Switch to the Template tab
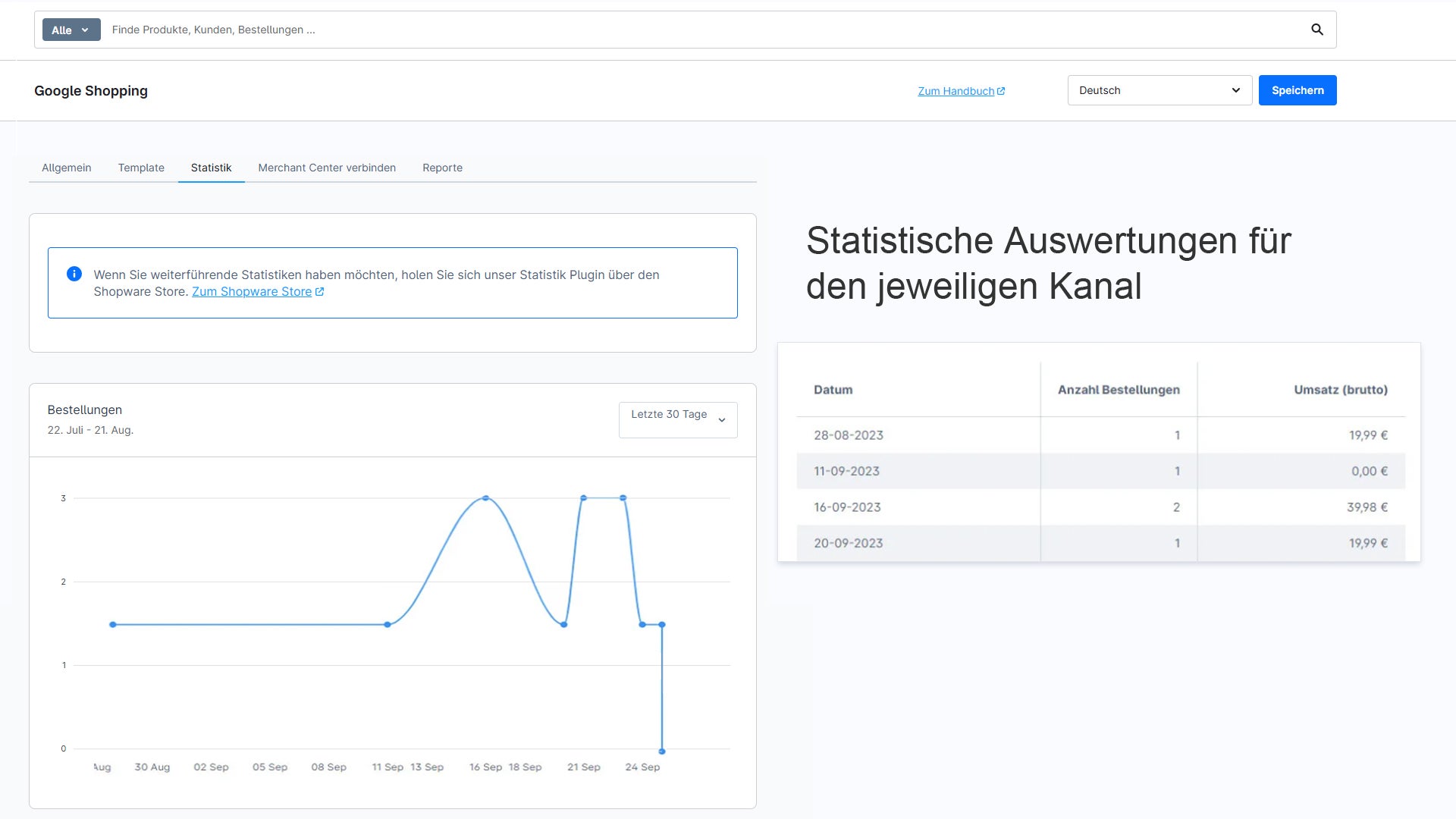This screenshot has height=819, width=1456. (x=141, y=168)
